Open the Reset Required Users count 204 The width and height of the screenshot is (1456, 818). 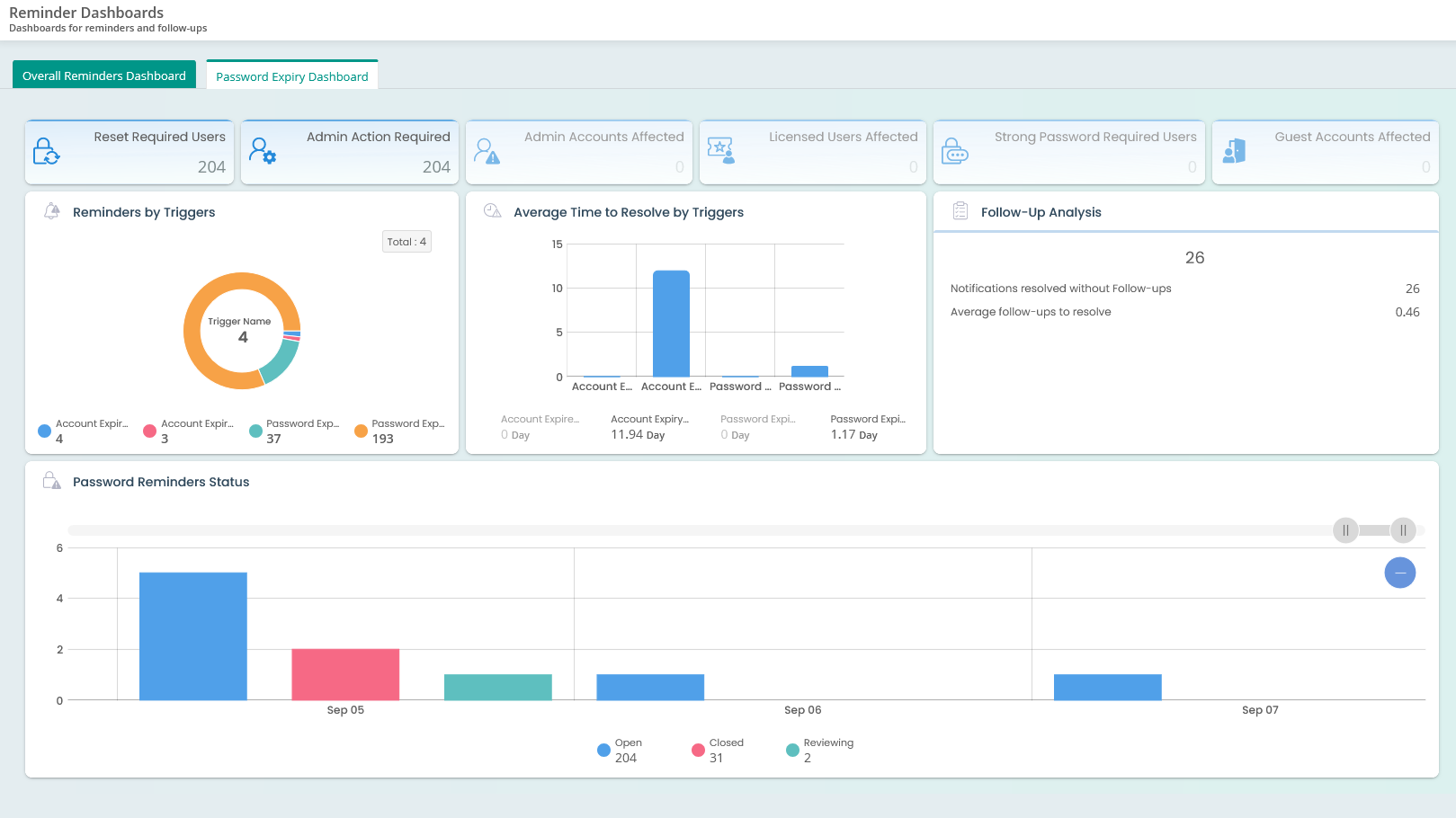point(212,167)
